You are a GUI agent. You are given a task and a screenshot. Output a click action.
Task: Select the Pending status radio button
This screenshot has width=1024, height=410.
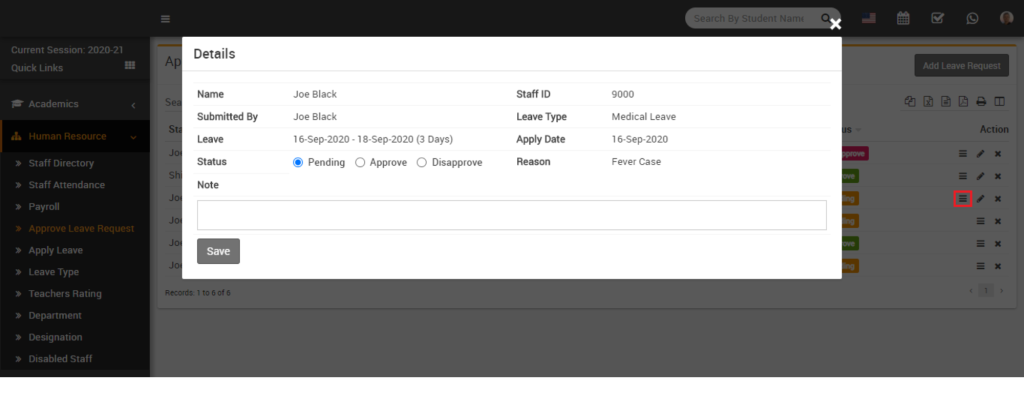298,163
